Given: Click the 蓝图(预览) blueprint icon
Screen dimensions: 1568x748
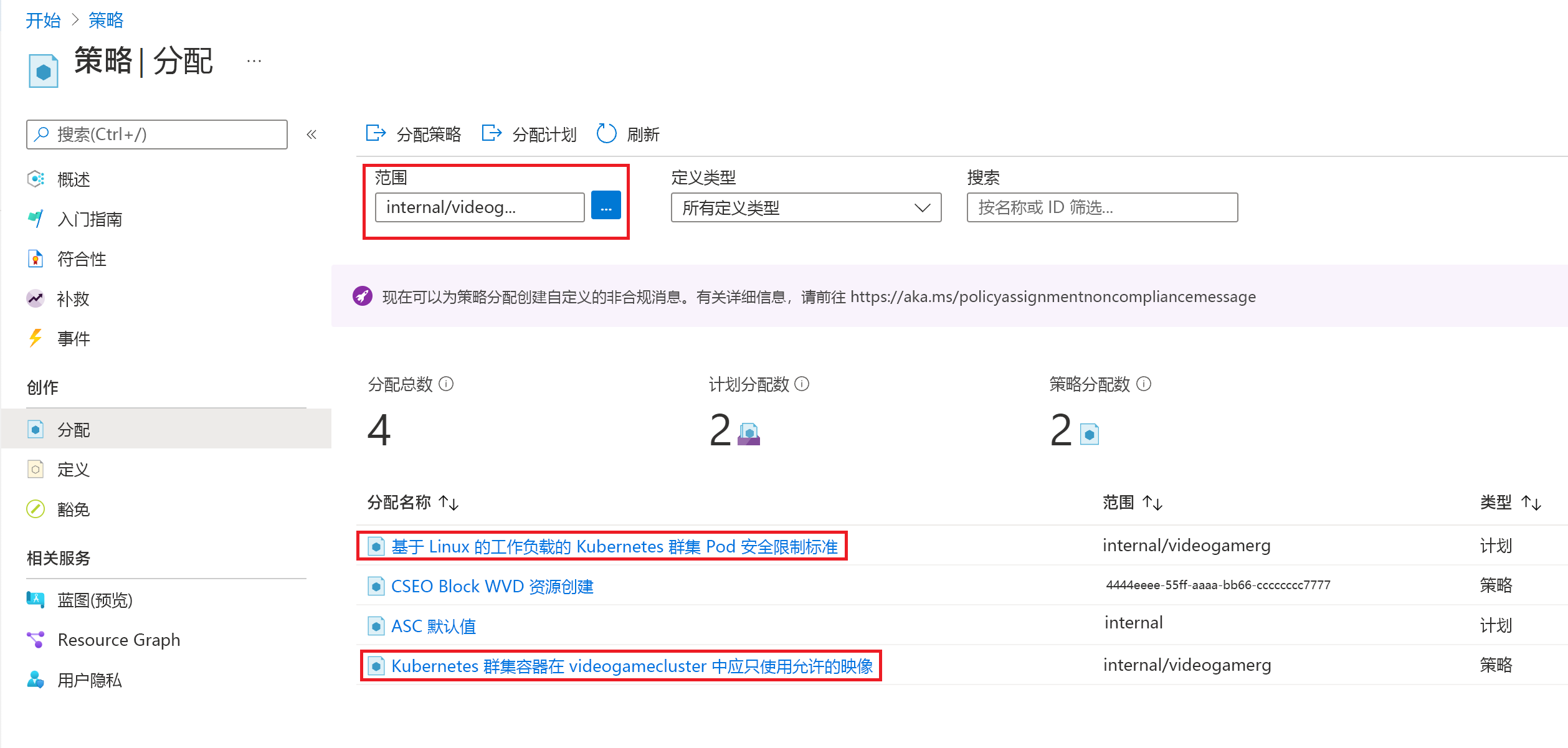Looking at the screenshot, I should pos(36,600).
